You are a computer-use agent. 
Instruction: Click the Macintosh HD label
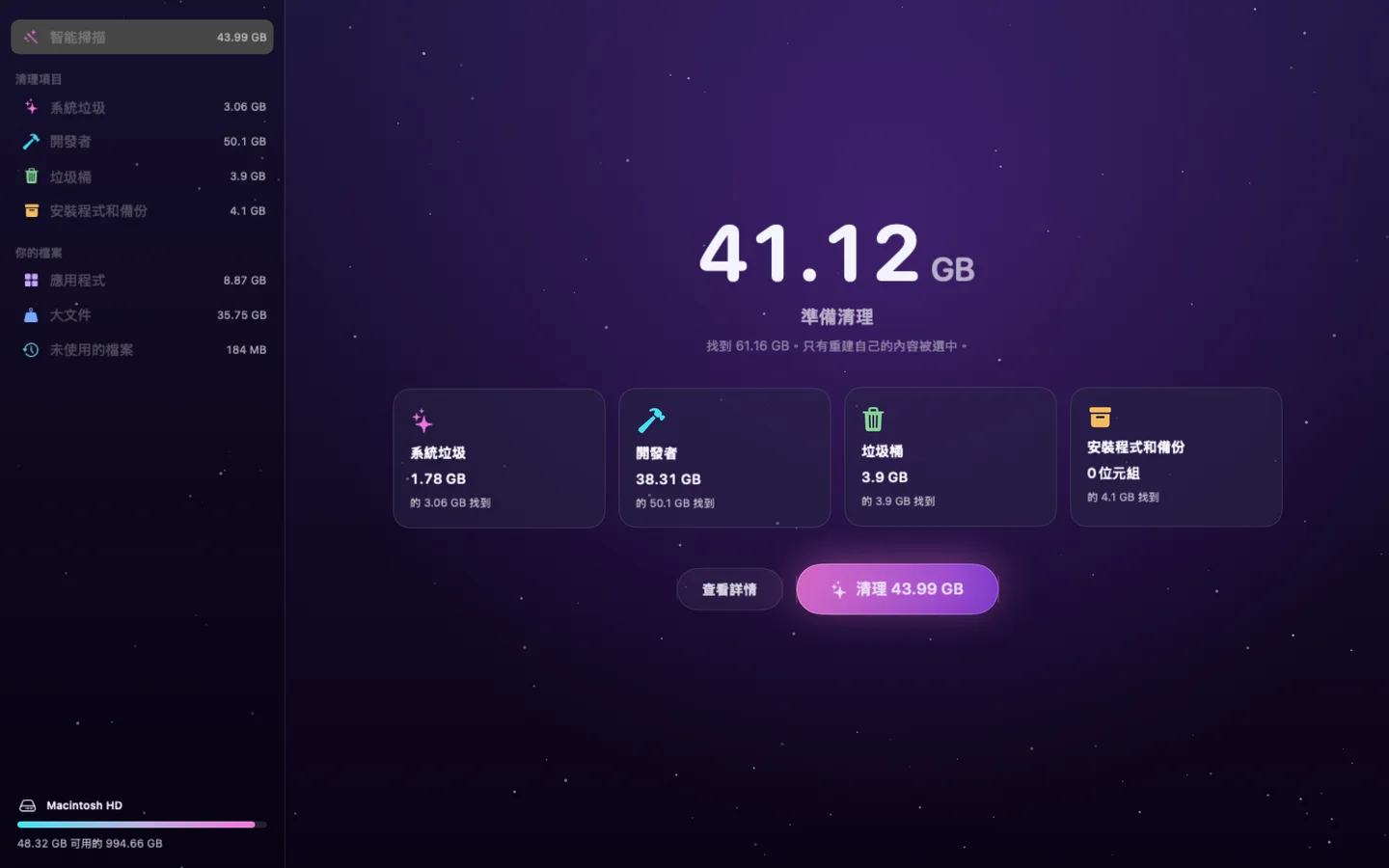click(85, 805)
